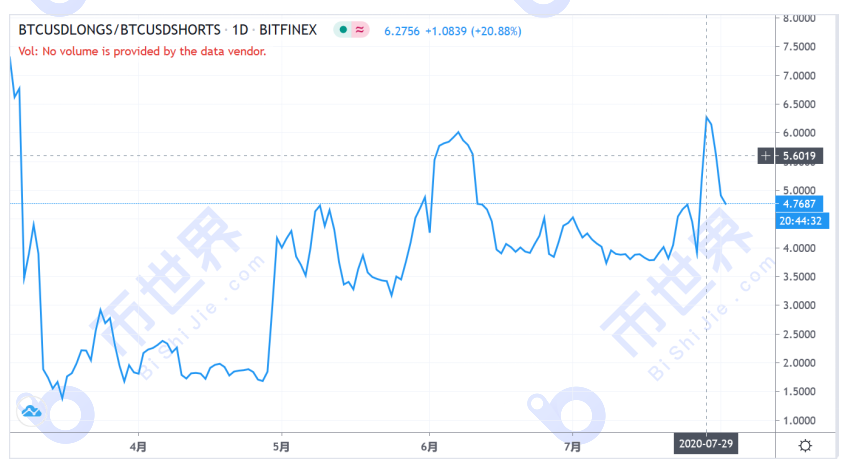Click the TradingView cloud logo icon
Screen dimensions: 849x469
click(31, 412)
